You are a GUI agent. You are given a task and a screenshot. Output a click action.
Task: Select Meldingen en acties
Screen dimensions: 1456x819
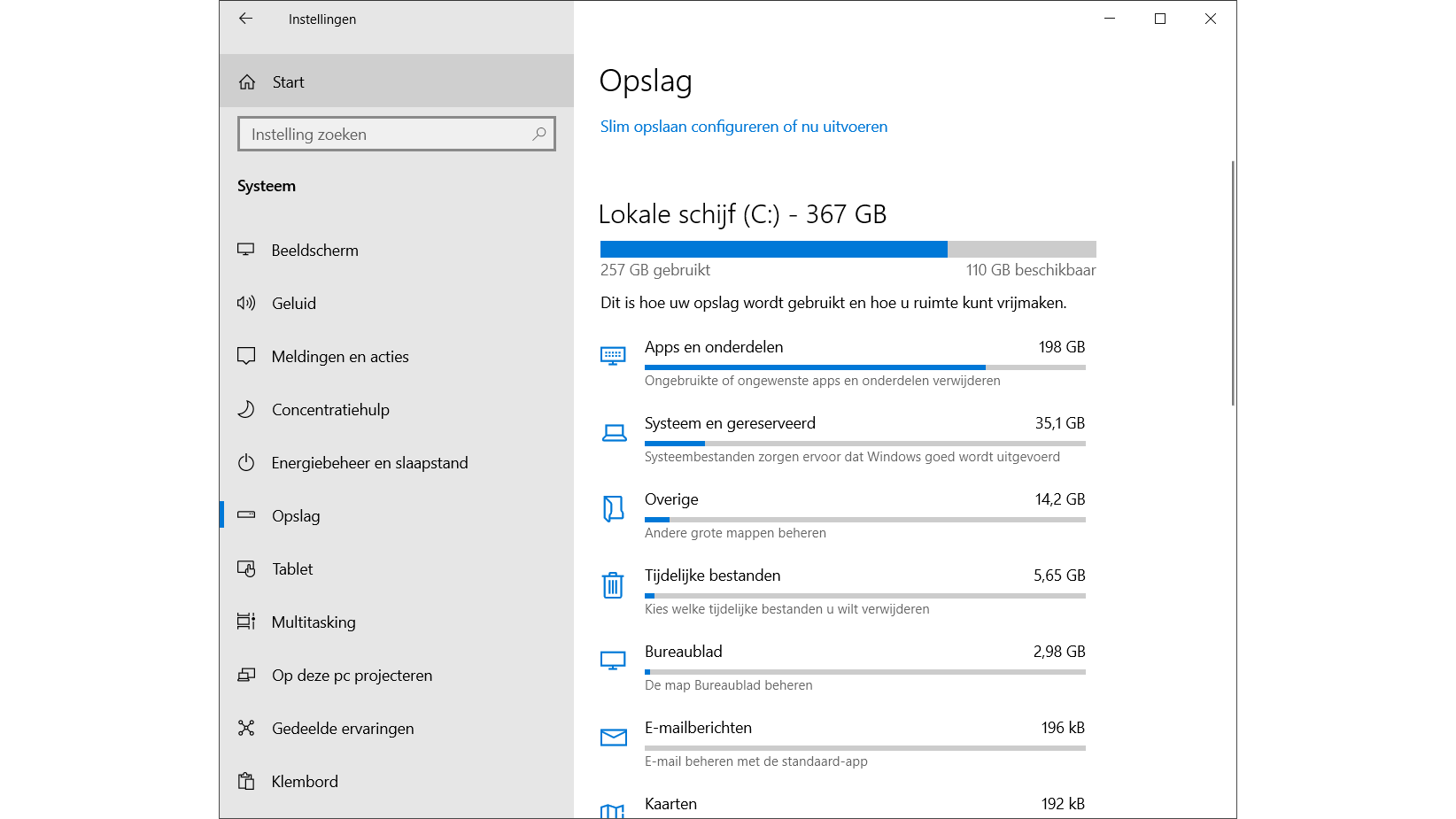pyautogui.click(x=340, y=357)
